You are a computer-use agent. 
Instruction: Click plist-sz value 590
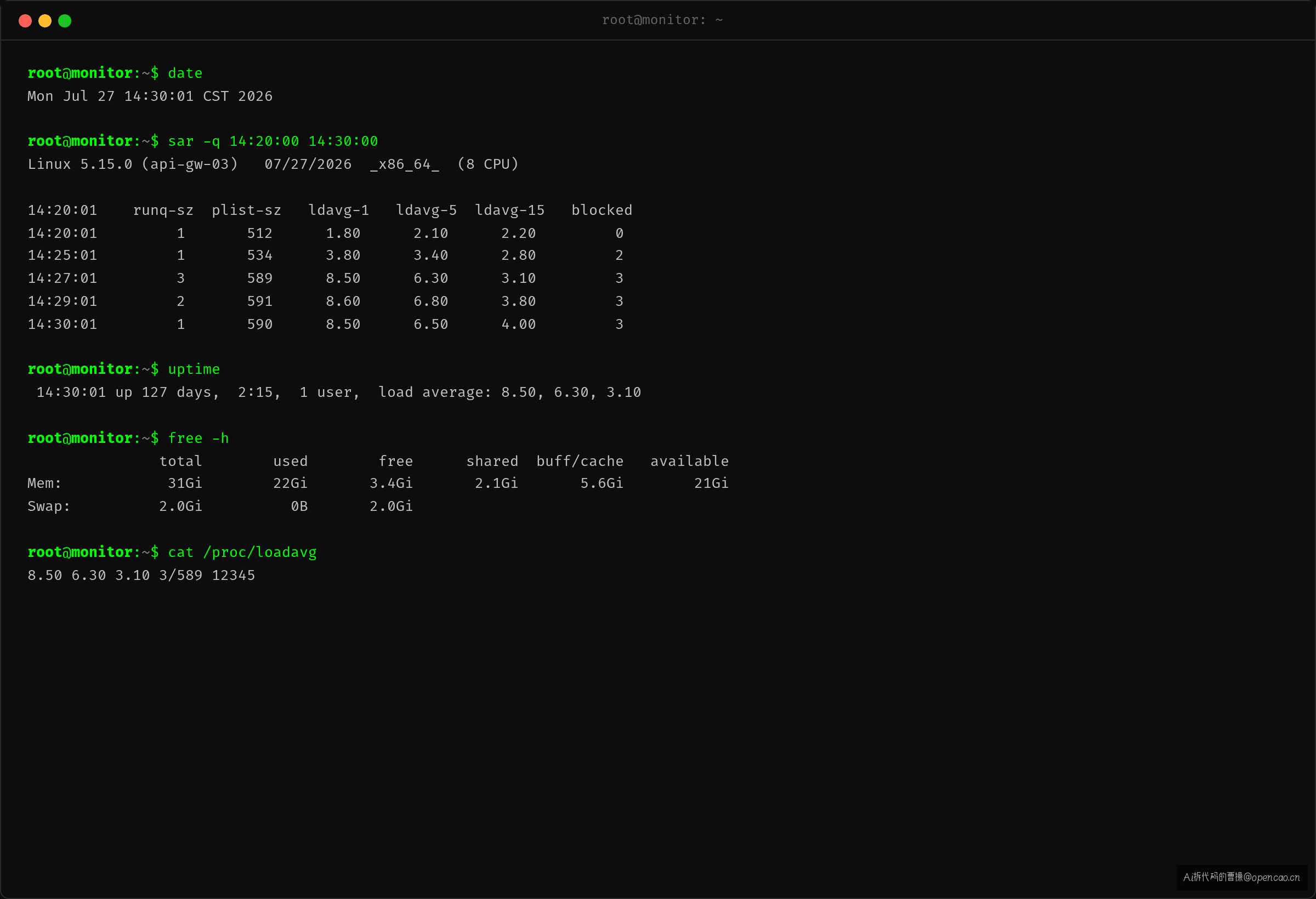click(260, 325)
